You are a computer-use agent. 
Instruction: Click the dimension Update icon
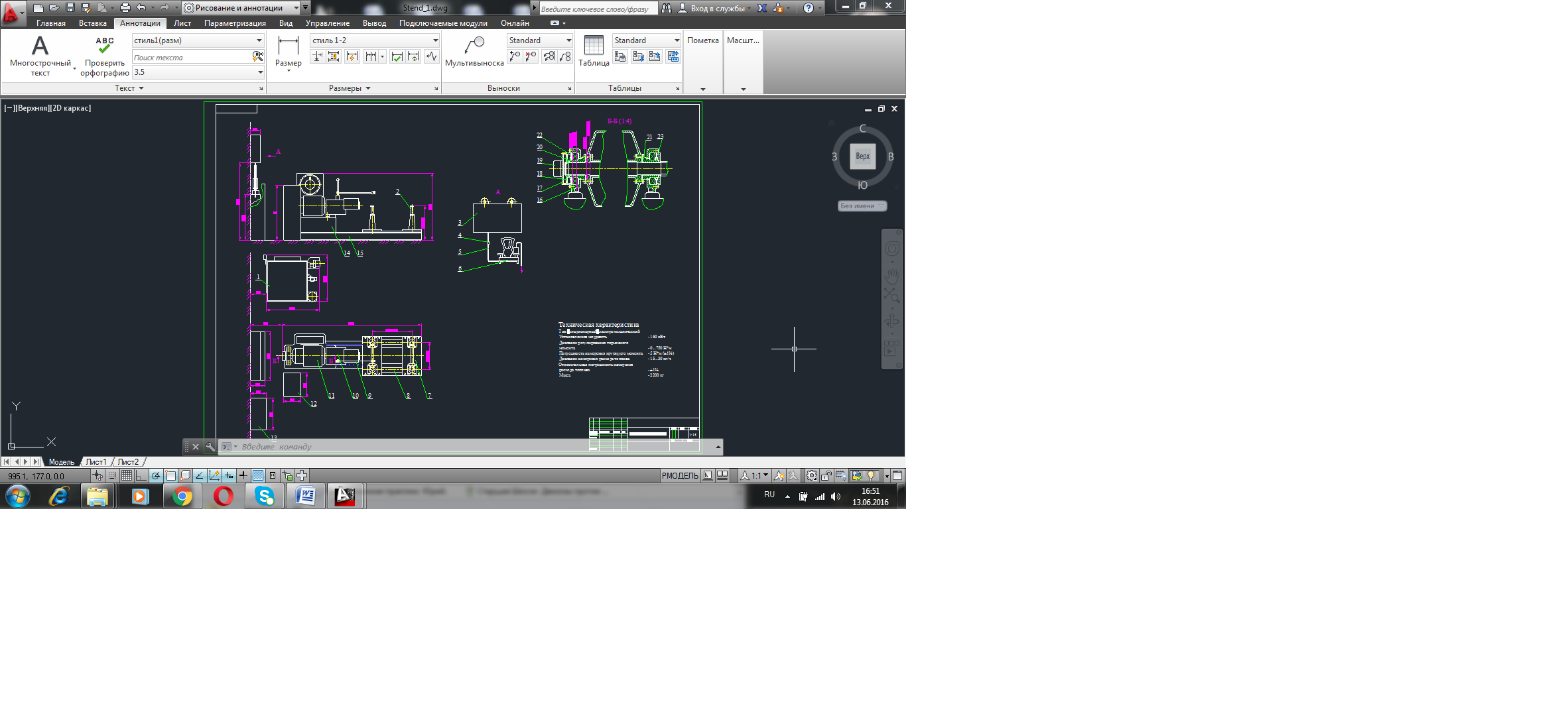[413, 57]
